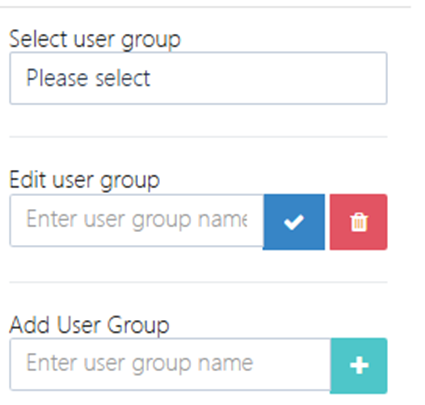Click the white plus icon
Viewport: 425px width, 405px height.
point(359,366)
